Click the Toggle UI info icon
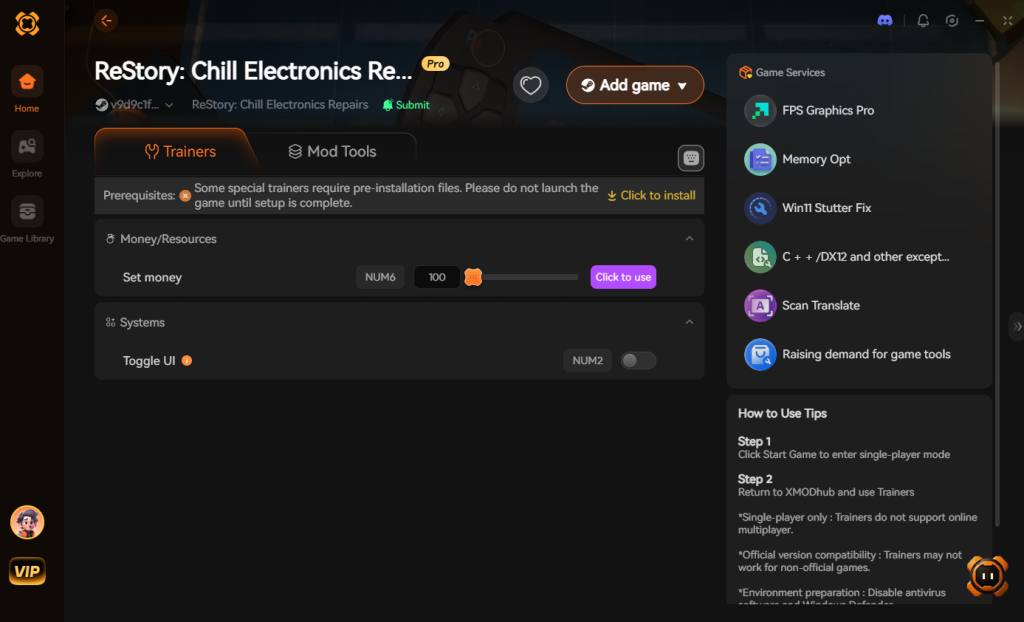This screenshot has width=1024, height=622. point(187,361)
